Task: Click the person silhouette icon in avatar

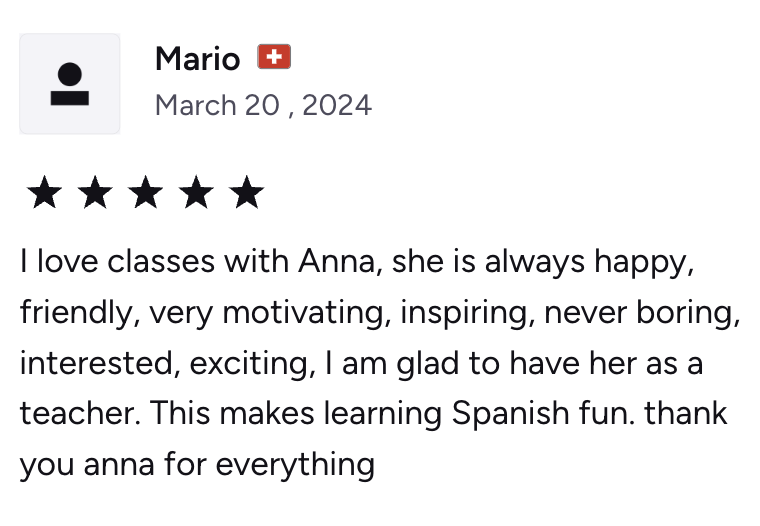Action: click(70, 84)
